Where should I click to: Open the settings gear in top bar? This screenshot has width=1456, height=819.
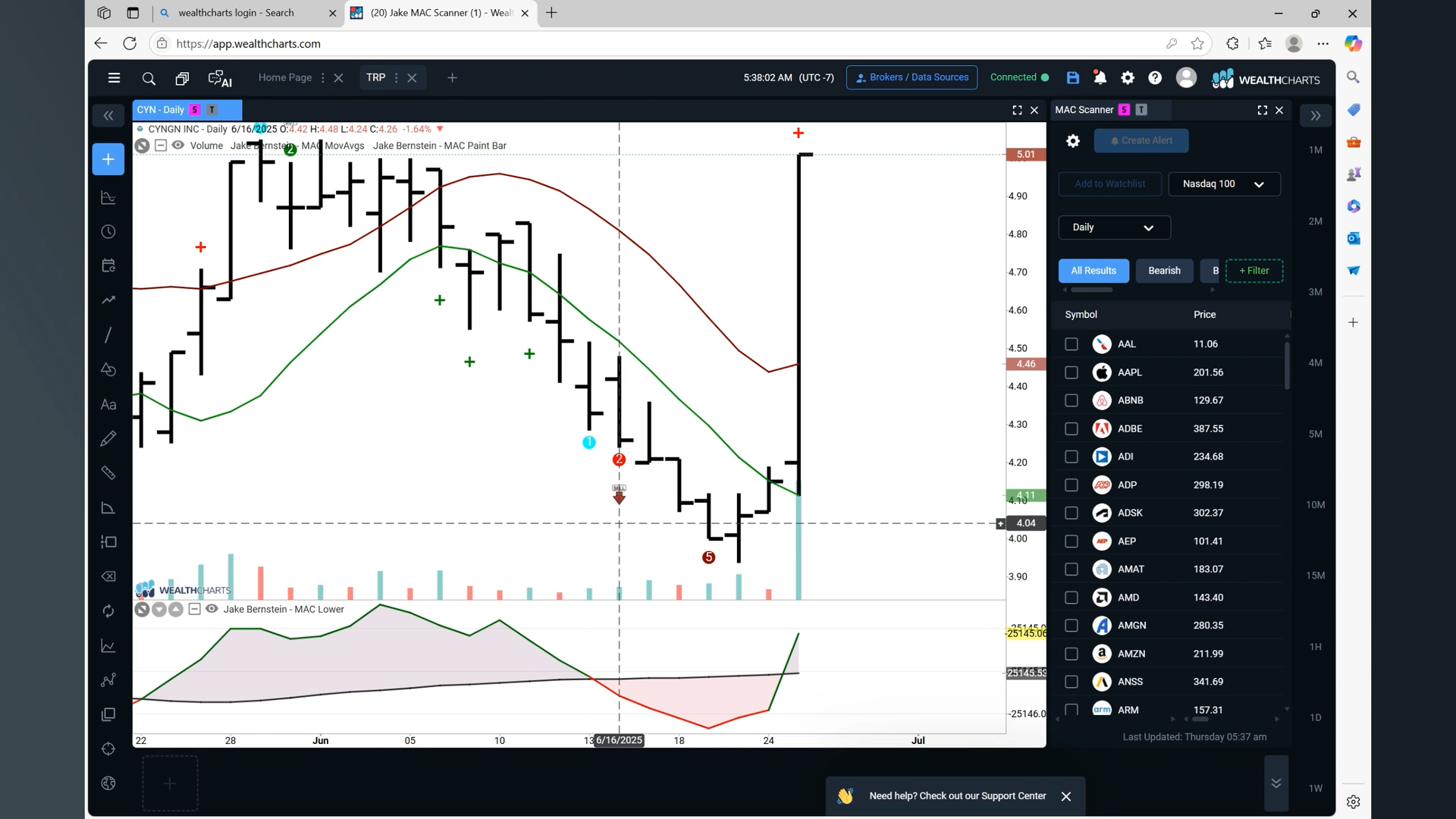[x=1128, y=77]
